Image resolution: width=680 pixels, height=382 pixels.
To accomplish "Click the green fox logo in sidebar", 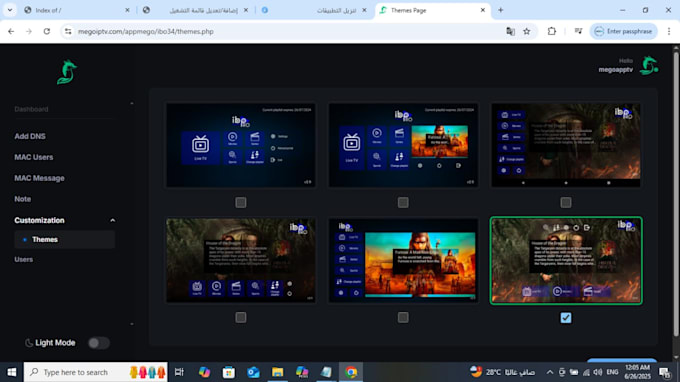I will point(67,72).
